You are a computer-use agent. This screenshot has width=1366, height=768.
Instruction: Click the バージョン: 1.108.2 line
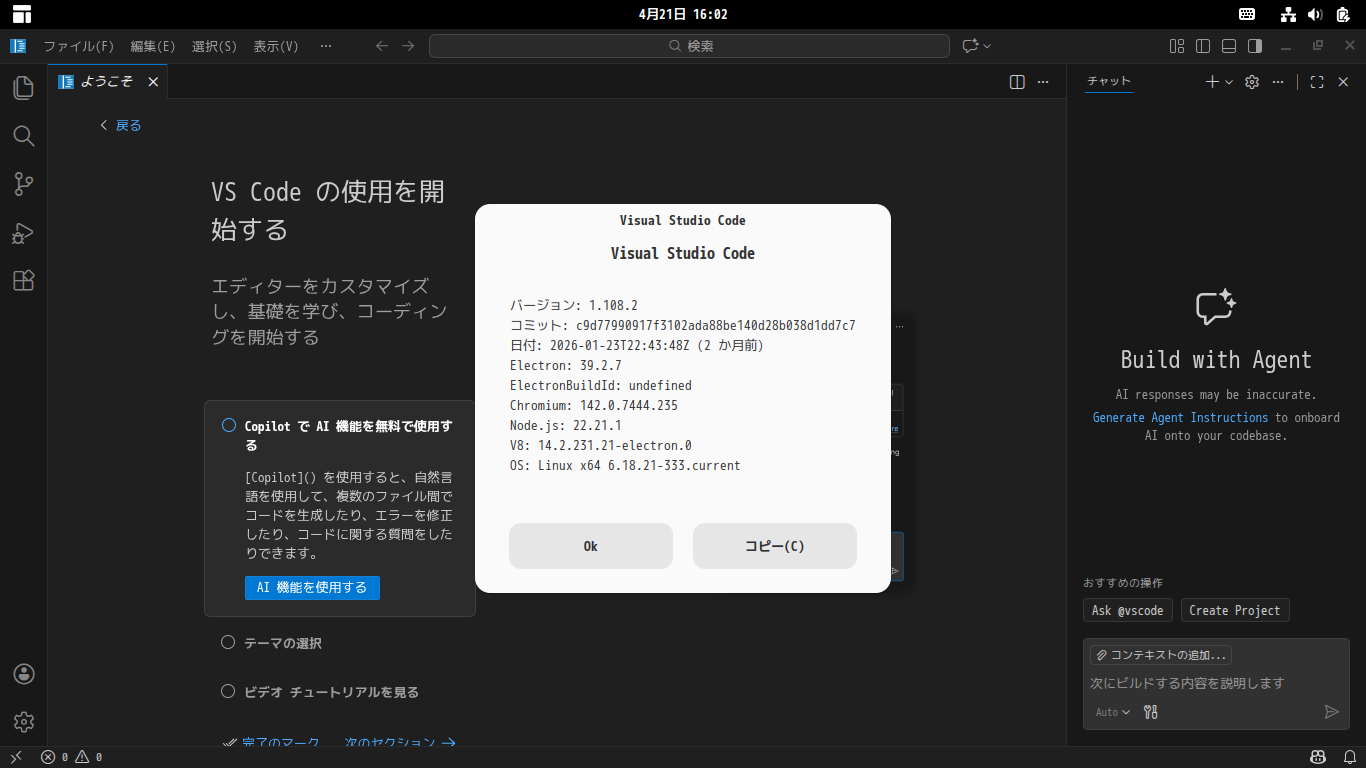(x=574, y=305)
